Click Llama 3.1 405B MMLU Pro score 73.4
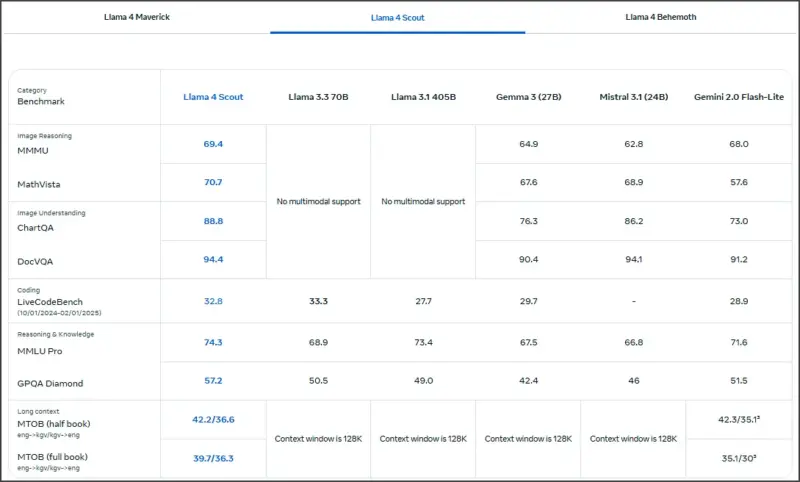Image resolution: width=800 pixels, height=482 pixels. (423, 342)
